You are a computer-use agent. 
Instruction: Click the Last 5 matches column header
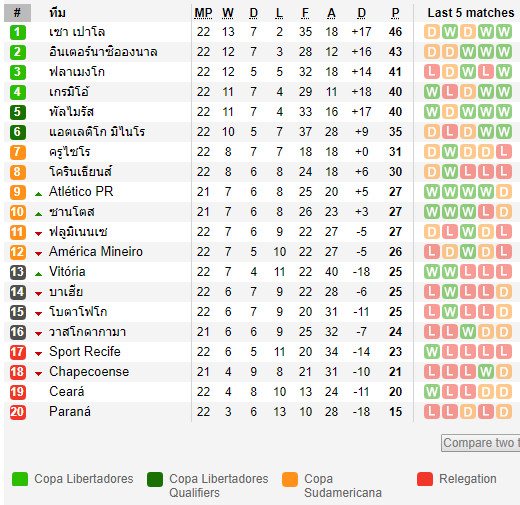[x=471, y=13]
